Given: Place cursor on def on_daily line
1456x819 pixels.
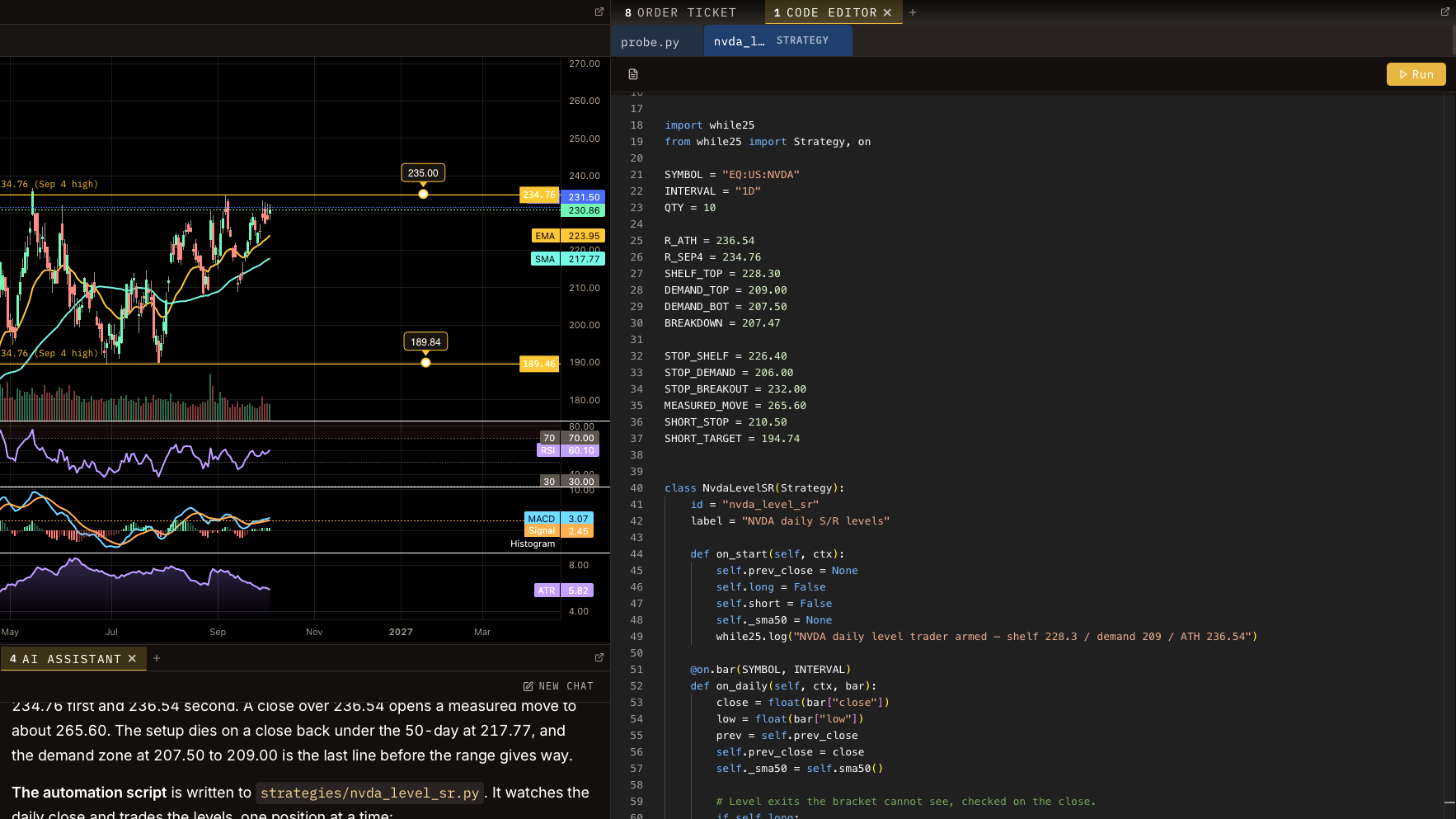Looking at the screenshot, I should pyautogui.click(x=783, y=686).
